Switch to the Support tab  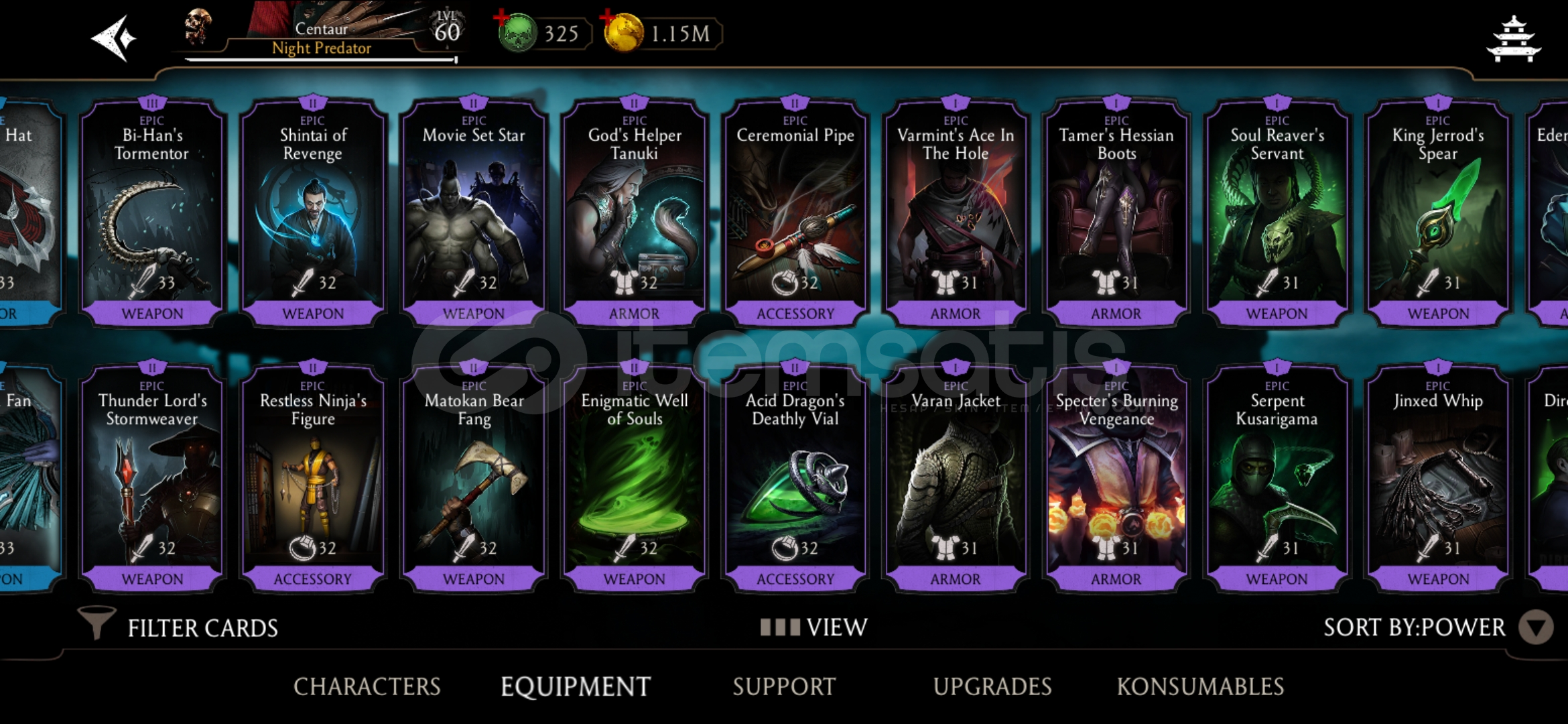point(784,686)
